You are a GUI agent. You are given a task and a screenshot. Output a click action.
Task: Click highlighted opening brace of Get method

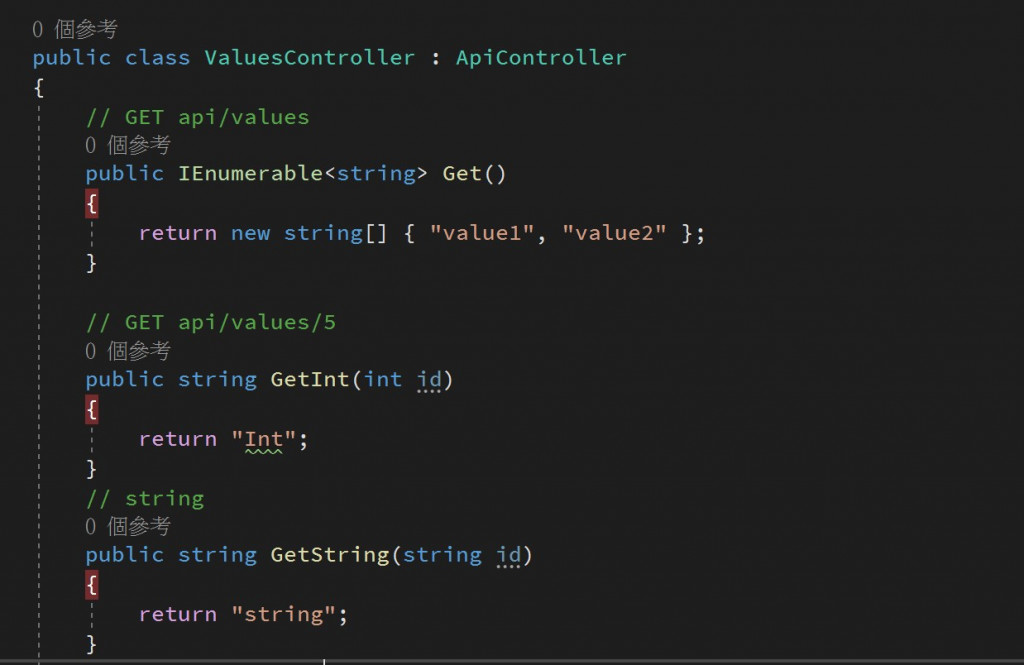[91, 204]
